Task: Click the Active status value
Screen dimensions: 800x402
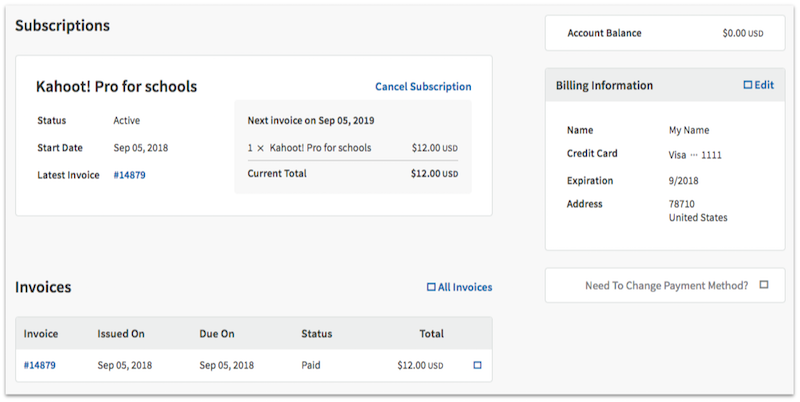Action: click(127, 120)
